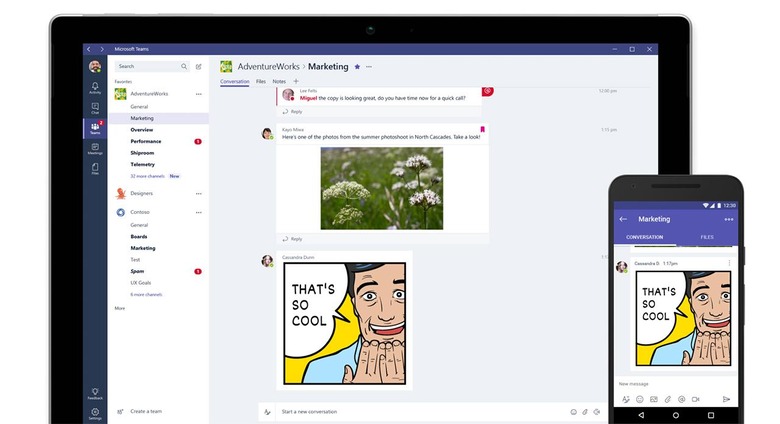The width and height of the screenshot is (780, 424).
Task: Open Files in the left rail
Action: pyautogui.click(x=95, y=168)
